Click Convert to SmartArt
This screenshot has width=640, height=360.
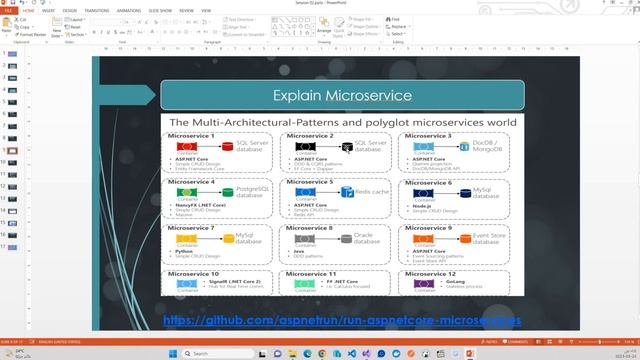point(244,35)
